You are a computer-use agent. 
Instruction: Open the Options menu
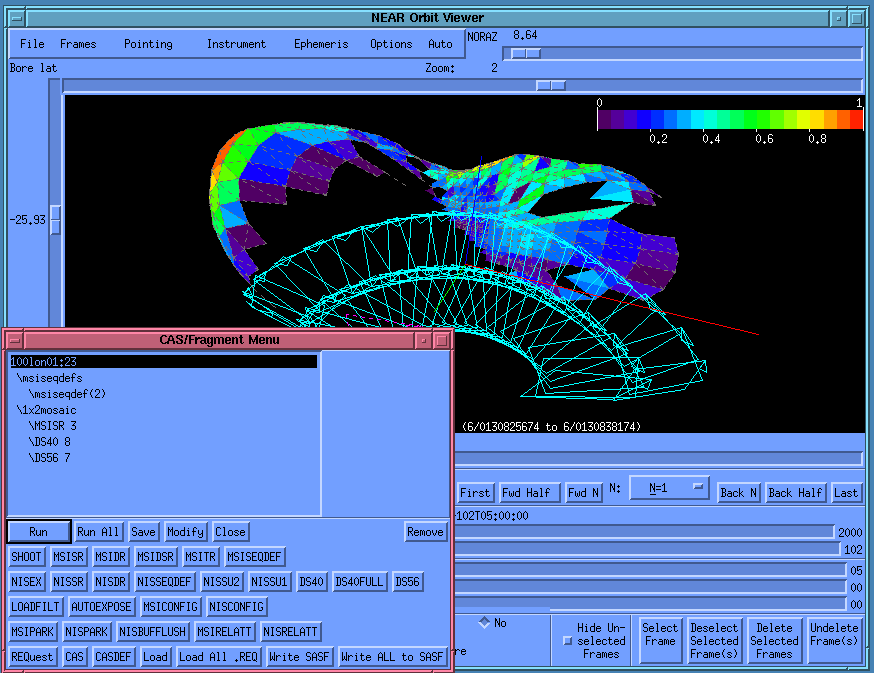[391, 44]
